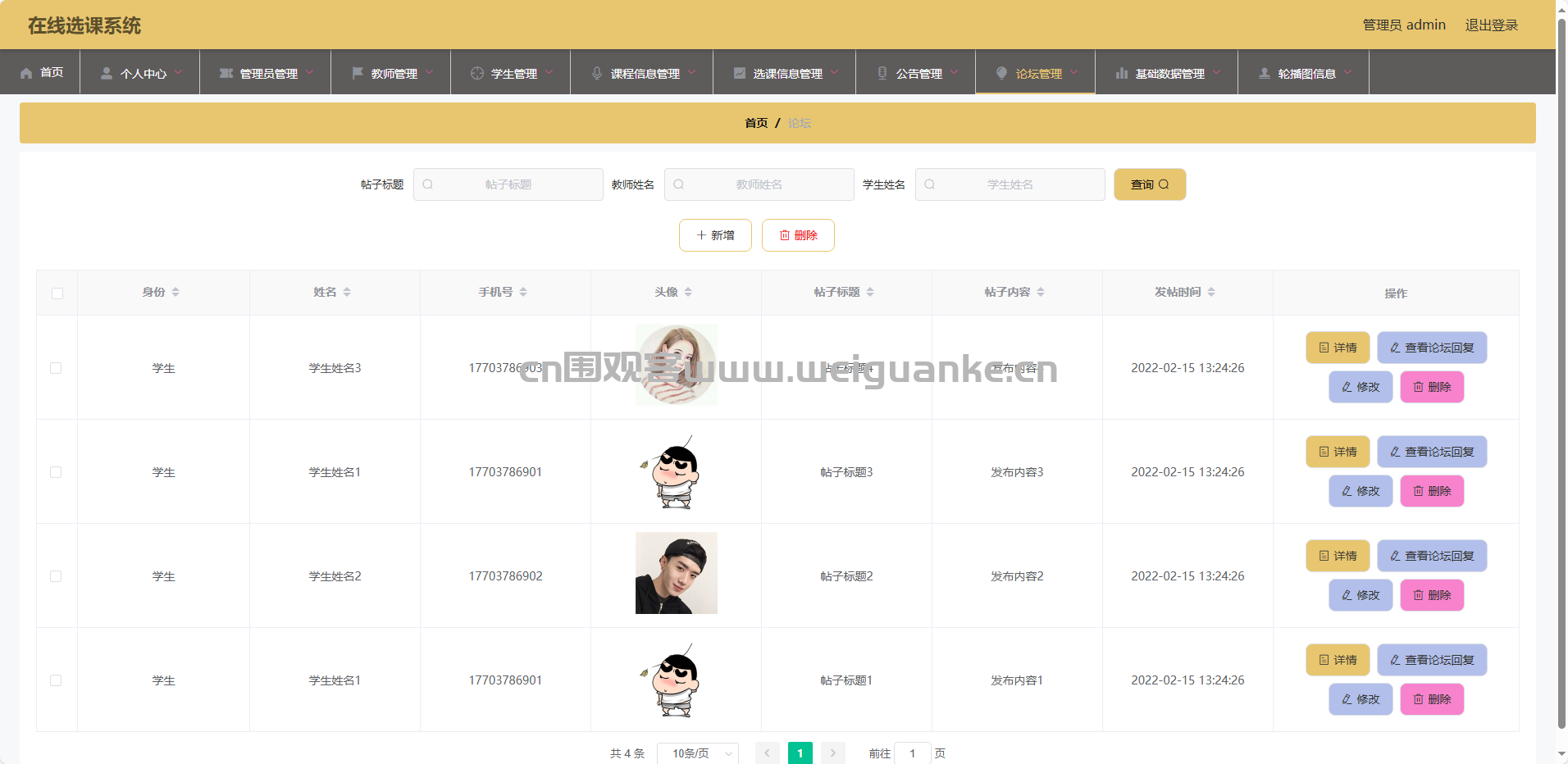Click next page arrow in pagination
This screenshot has width=1568, height=764.
[832, 753]
